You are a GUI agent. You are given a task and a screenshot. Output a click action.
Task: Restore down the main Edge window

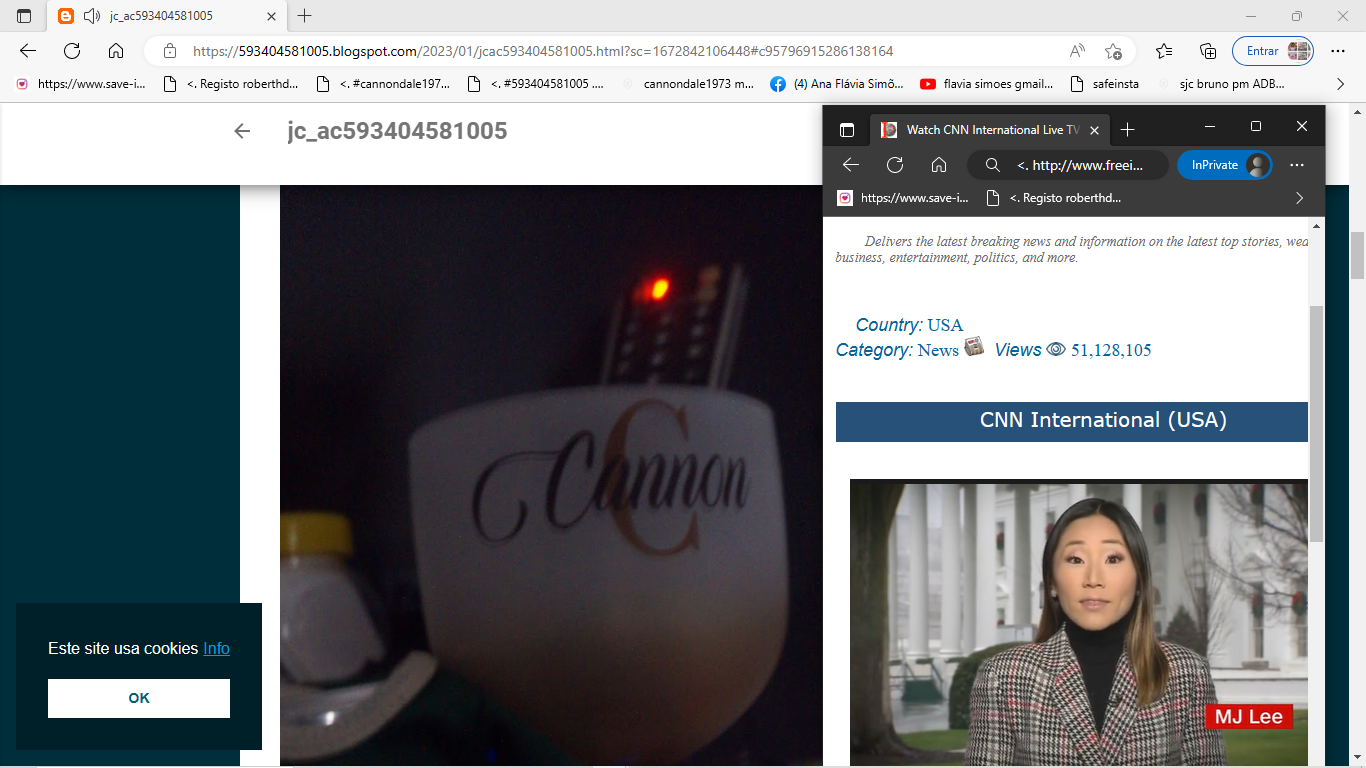(x=1296, y=16)
